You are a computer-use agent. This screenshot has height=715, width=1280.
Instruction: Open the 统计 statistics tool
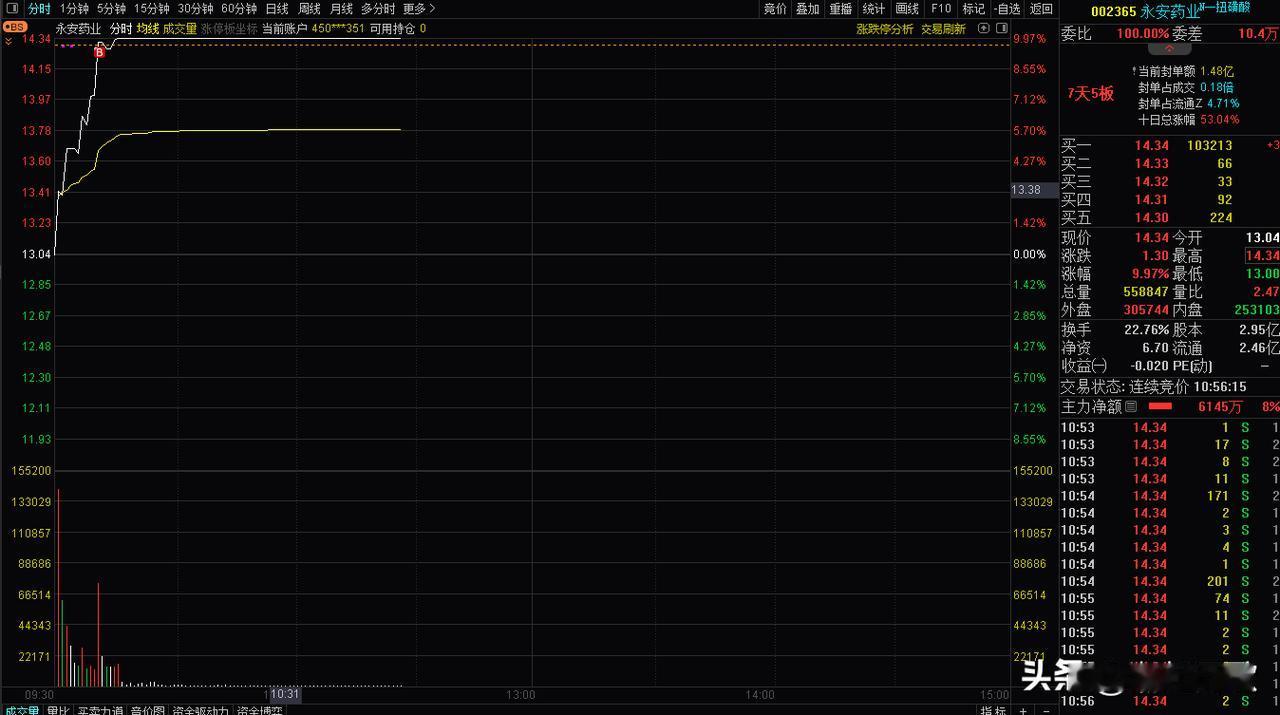tap(873, 9)
